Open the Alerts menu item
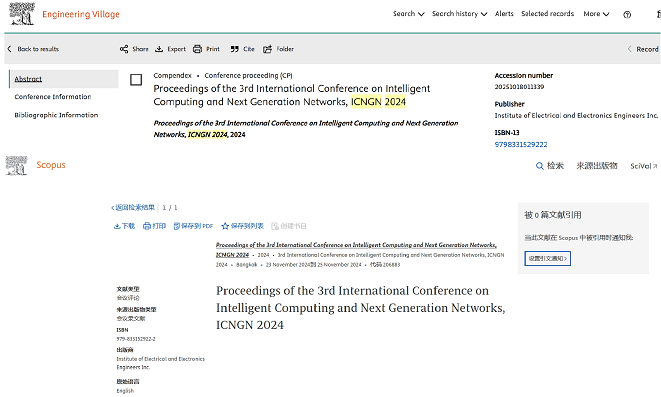Viewport: 661px width, 397px height. click(504, 14)
